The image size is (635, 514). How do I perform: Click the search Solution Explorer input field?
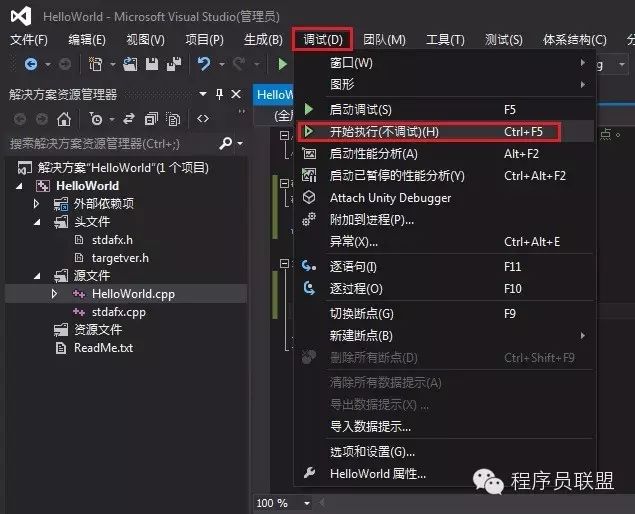111,143
